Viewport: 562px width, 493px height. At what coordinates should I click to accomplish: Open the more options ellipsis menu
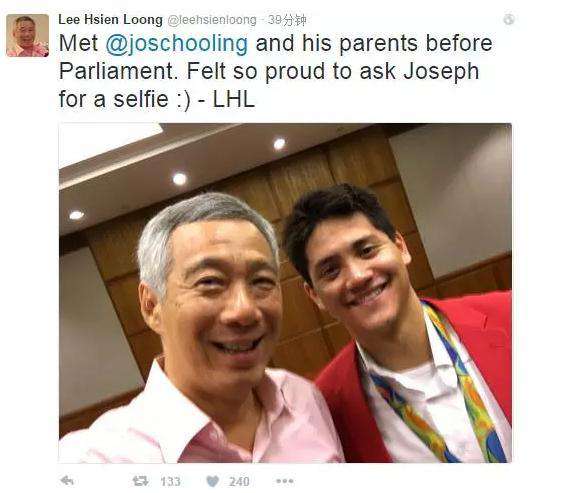(285, 481)
